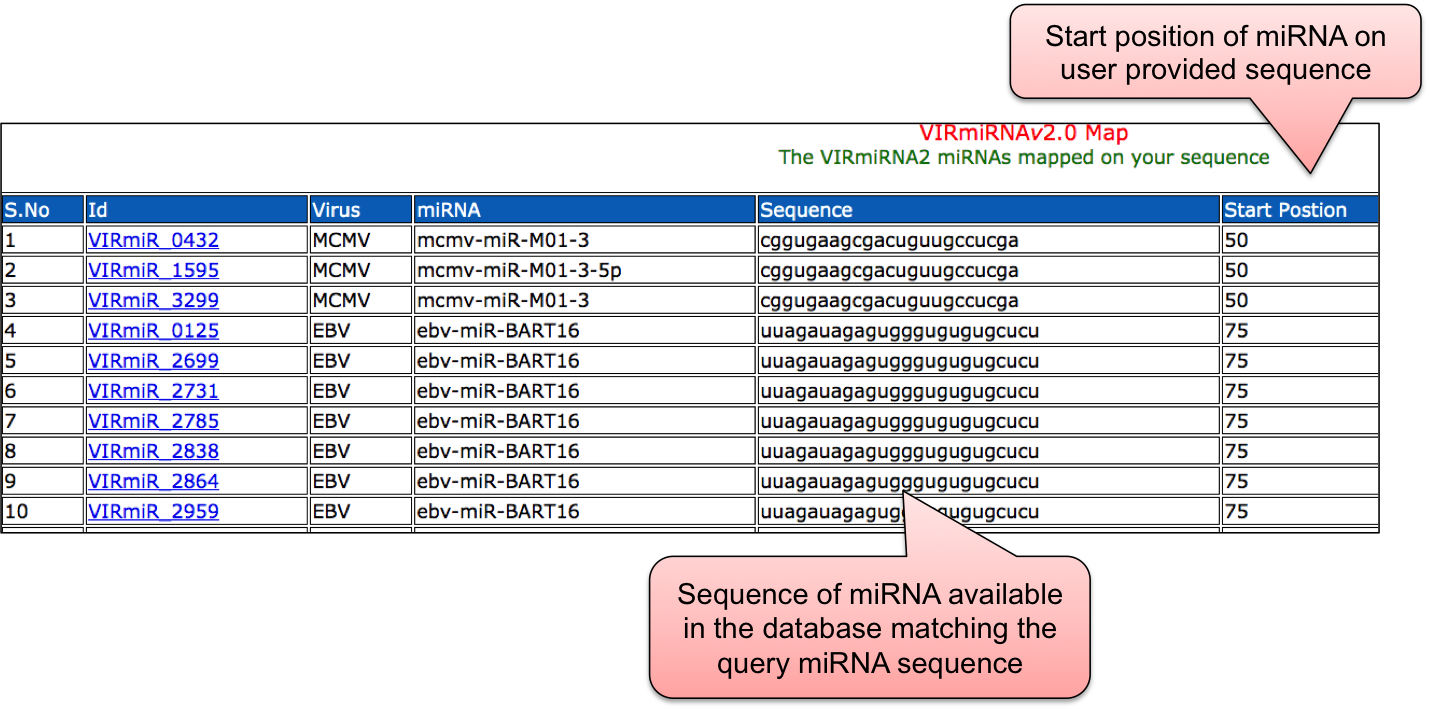
Task: Click the VIRmiRNAv2.0 Map title
Action: coord(1023,133)
